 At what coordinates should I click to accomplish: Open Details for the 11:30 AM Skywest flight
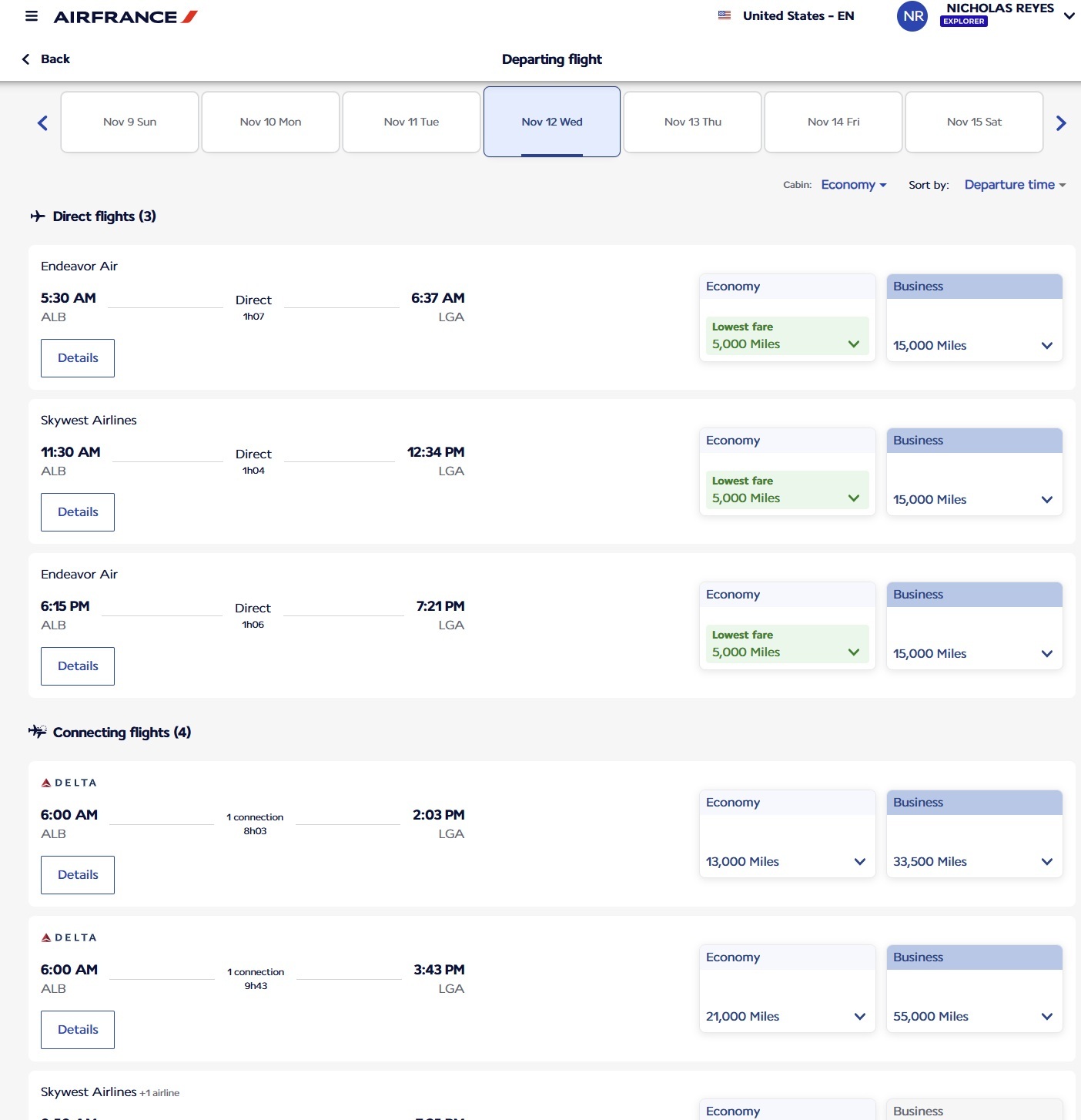click(78, 512)
